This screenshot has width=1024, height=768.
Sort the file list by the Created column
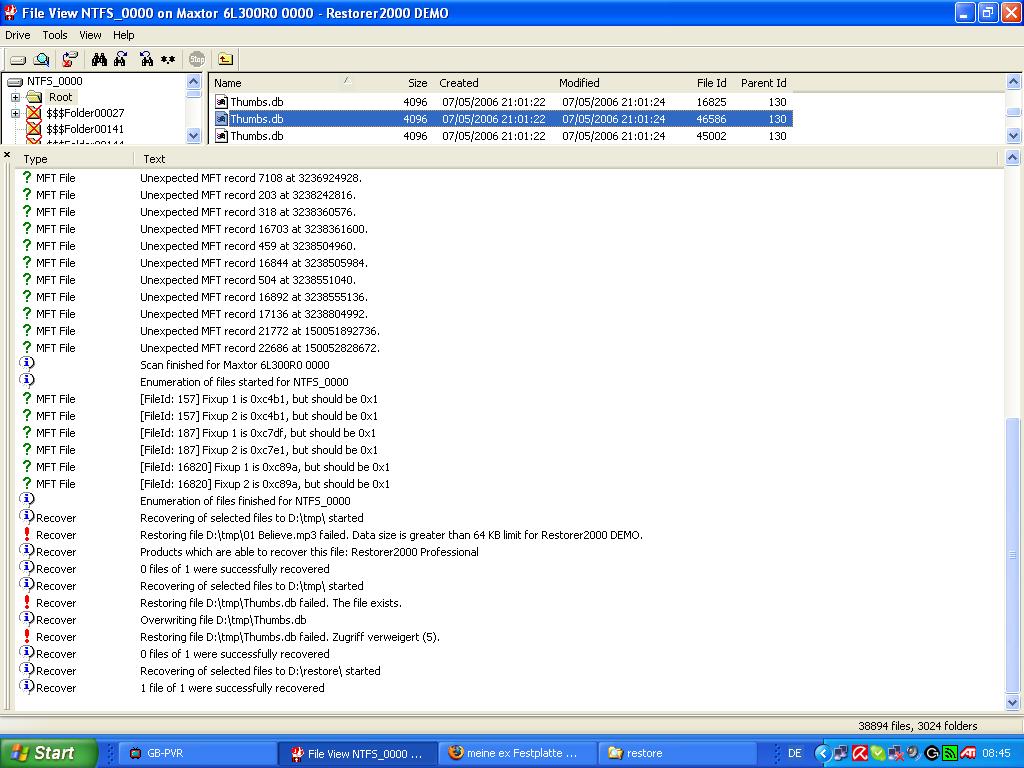point(458,83)
